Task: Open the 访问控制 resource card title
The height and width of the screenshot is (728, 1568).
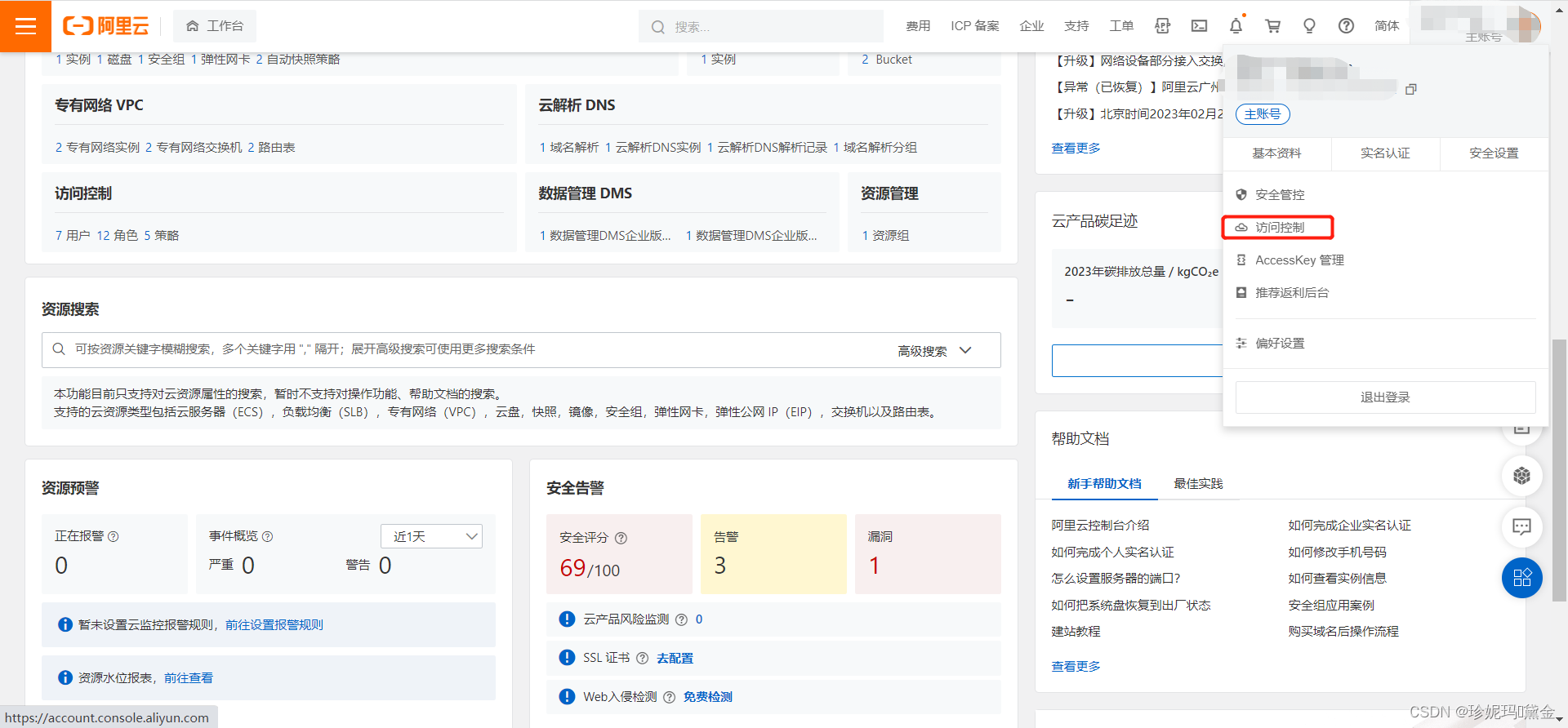Action: tap(83, 193)
